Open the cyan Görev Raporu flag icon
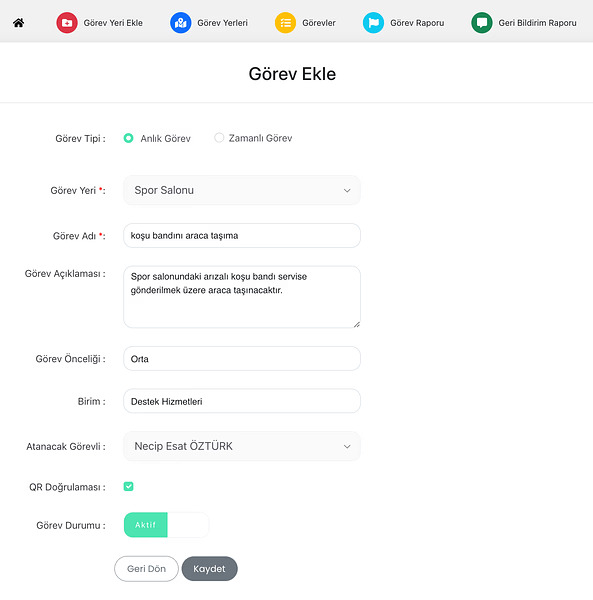This screenshot has width=593, height=600. pyautogui.click(x=373, y=23)
